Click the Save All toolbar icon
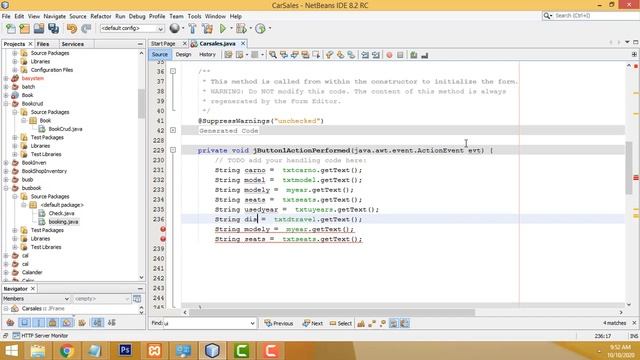Viewport: 640px width, 360px height. pyautogui.click(x=53, y=29)
